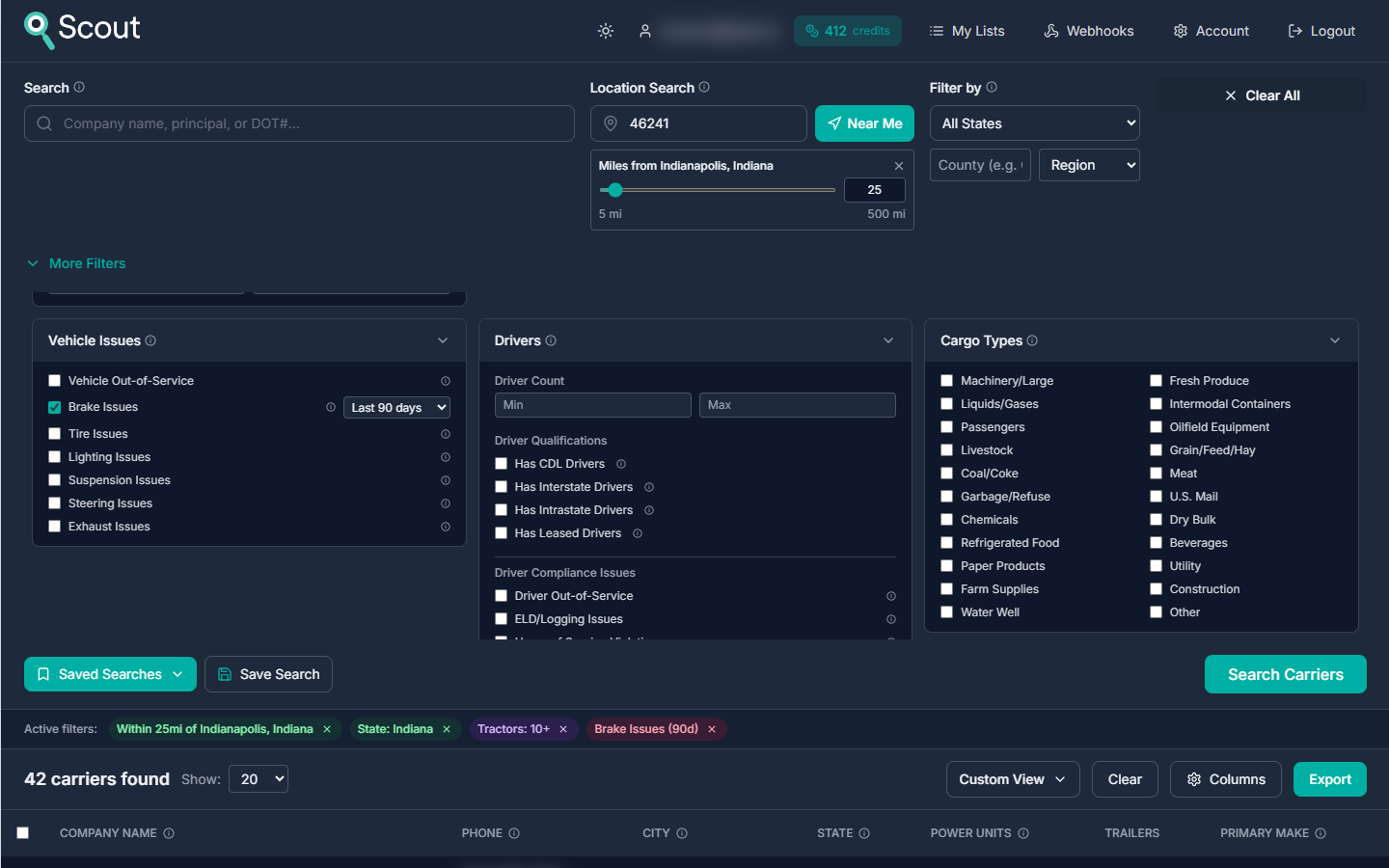Collapse the Cargo Types panel

tap(1334, 339)
